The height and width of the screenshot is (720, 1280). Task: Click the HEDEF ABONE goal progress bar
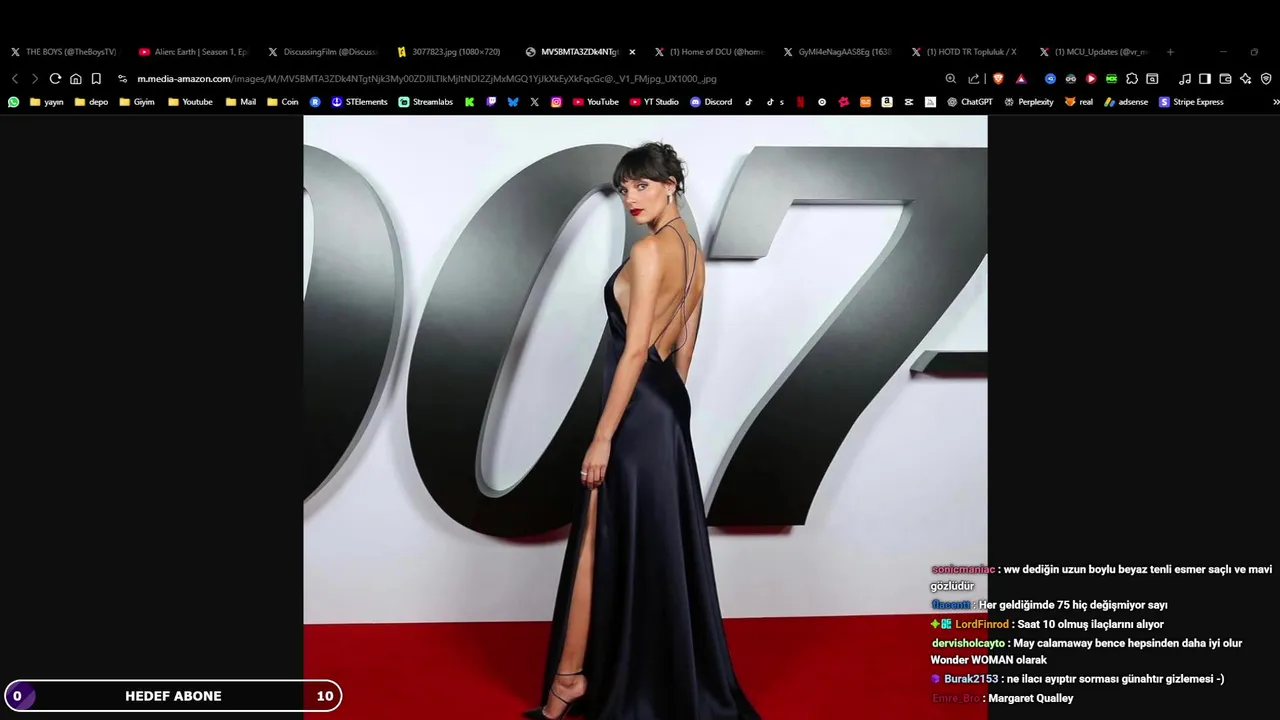(173, 696)
